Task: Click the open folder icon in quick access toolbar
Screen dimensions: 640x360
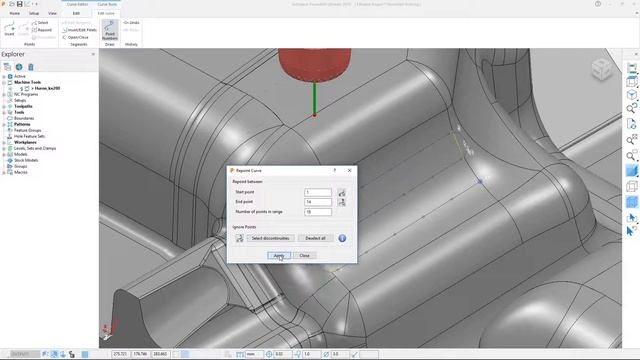Action: pyautogui.click(x=12, y=4)
